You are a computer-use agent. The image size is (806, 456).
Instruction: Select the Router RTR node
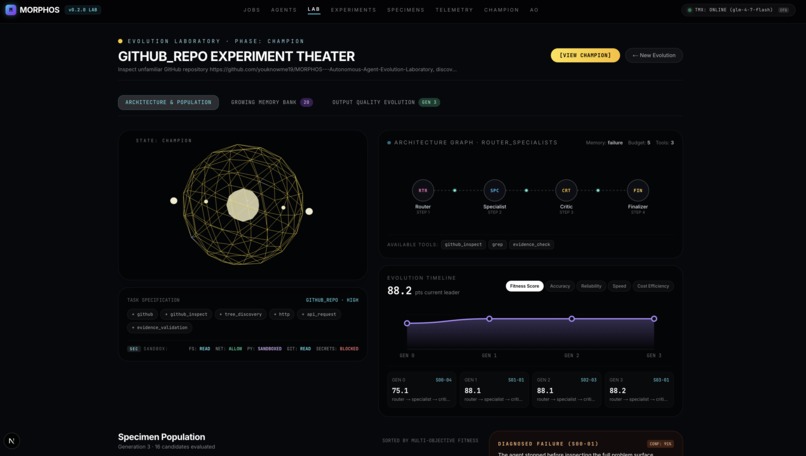(x=423, y=190)
